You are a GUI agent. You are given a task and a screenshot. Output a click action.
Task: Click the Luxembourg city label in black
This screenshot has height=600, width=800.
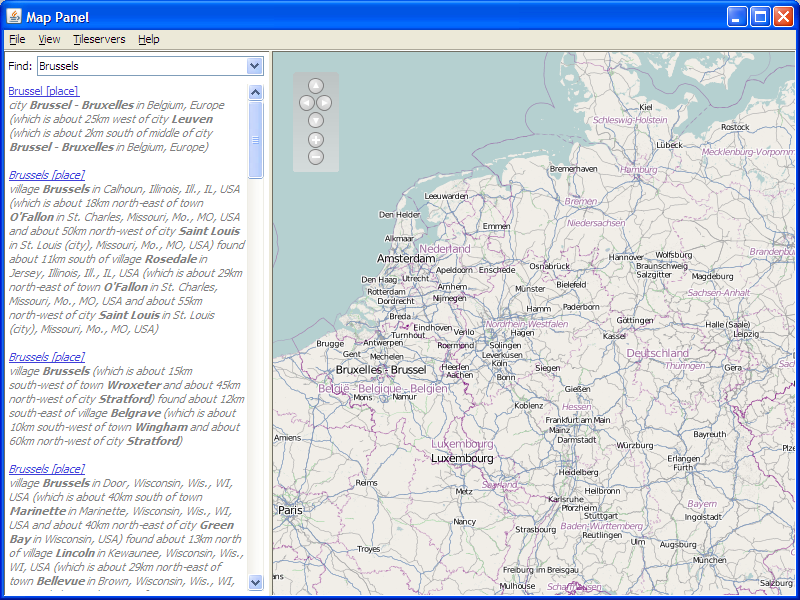pyautogui.click(x=462, y=458)
